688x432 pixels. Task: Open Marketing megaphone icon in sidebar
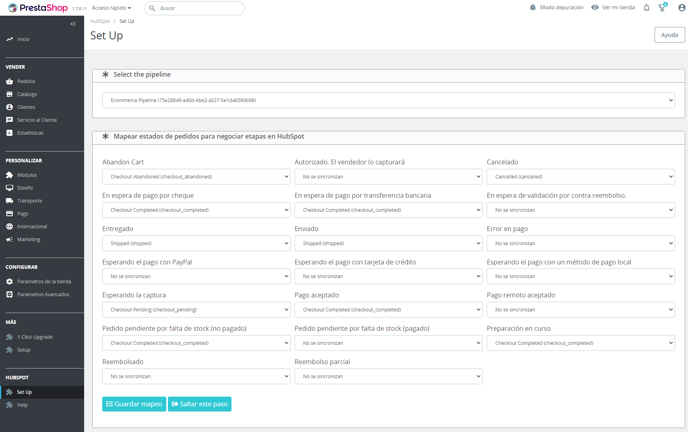[9, 239]
